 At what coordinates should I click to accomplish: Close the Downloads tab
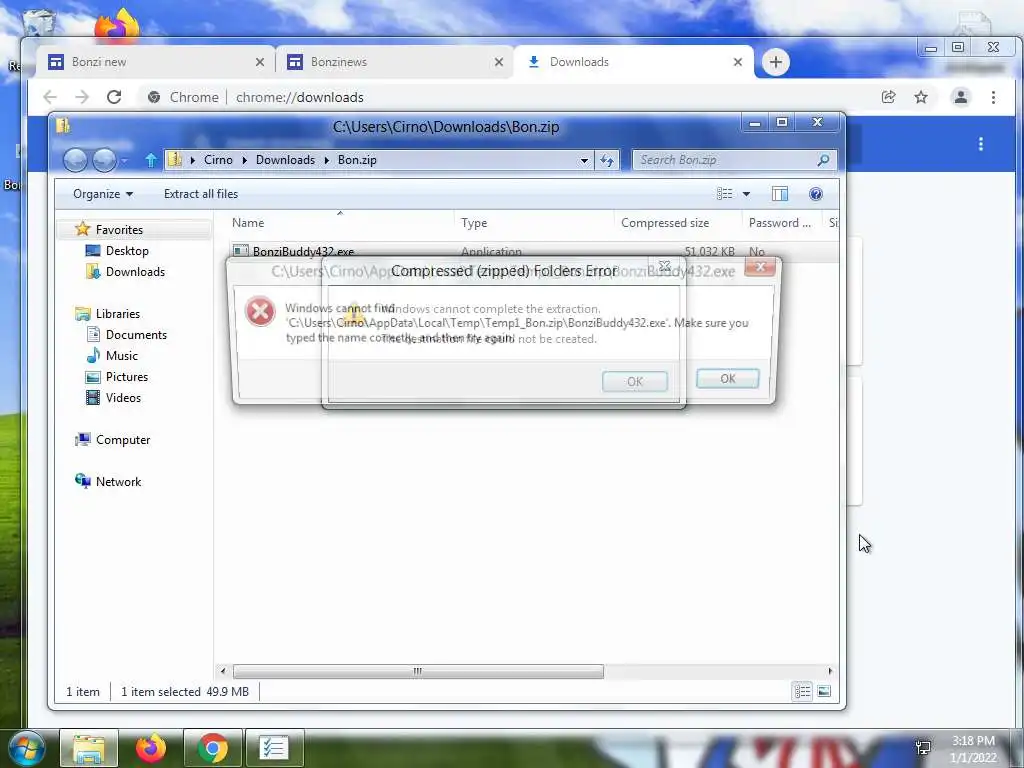[x=738, y=62]
